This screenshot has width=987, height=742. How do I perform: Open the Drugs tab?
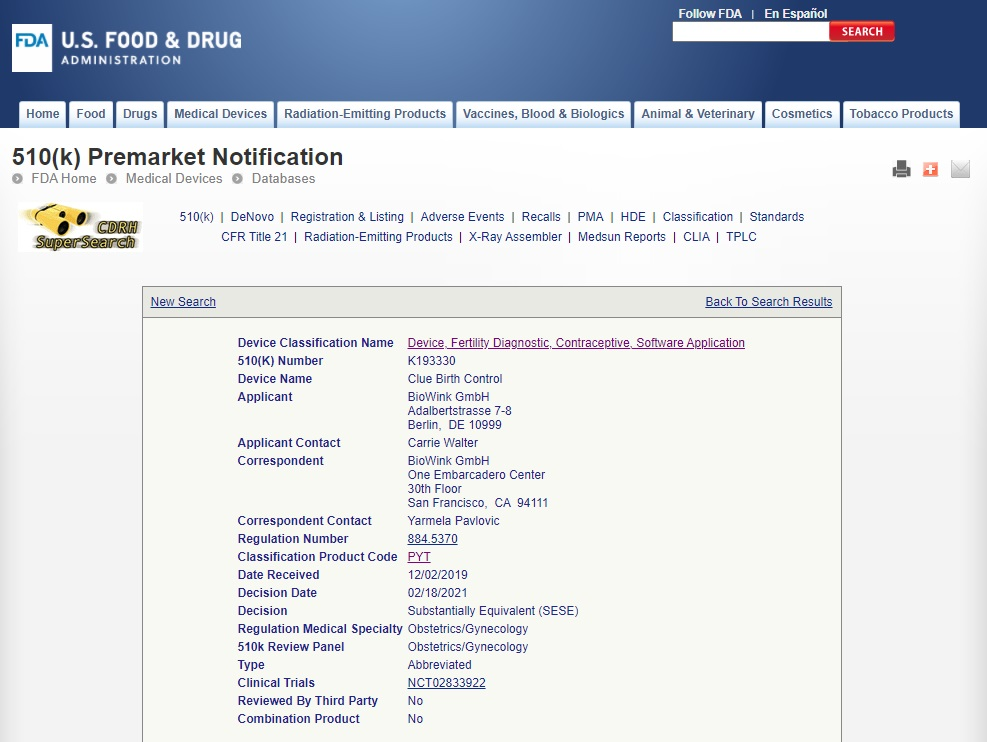140,114
